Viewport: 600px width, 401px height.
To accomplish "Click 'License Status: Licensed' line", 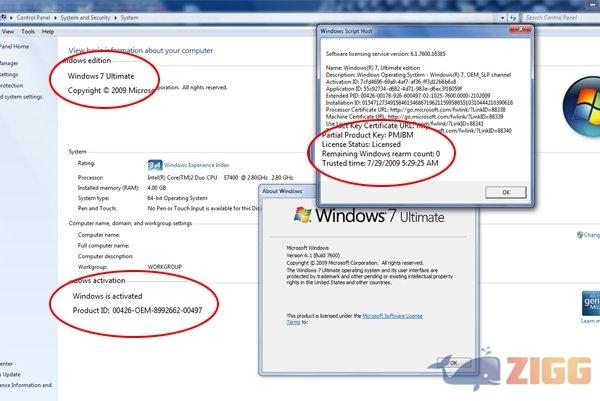I will coord(361,144).
